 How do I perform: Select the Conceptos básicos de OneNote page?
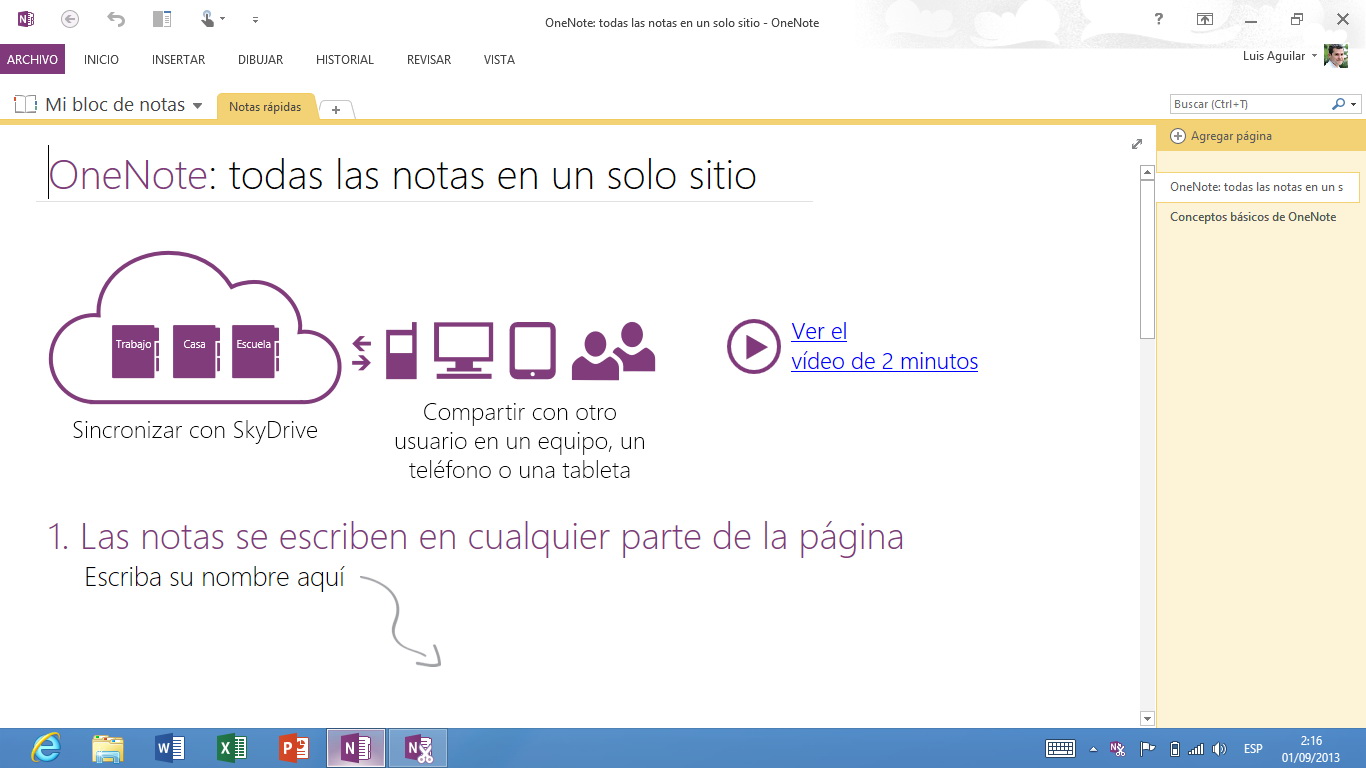pos(1252,217)
